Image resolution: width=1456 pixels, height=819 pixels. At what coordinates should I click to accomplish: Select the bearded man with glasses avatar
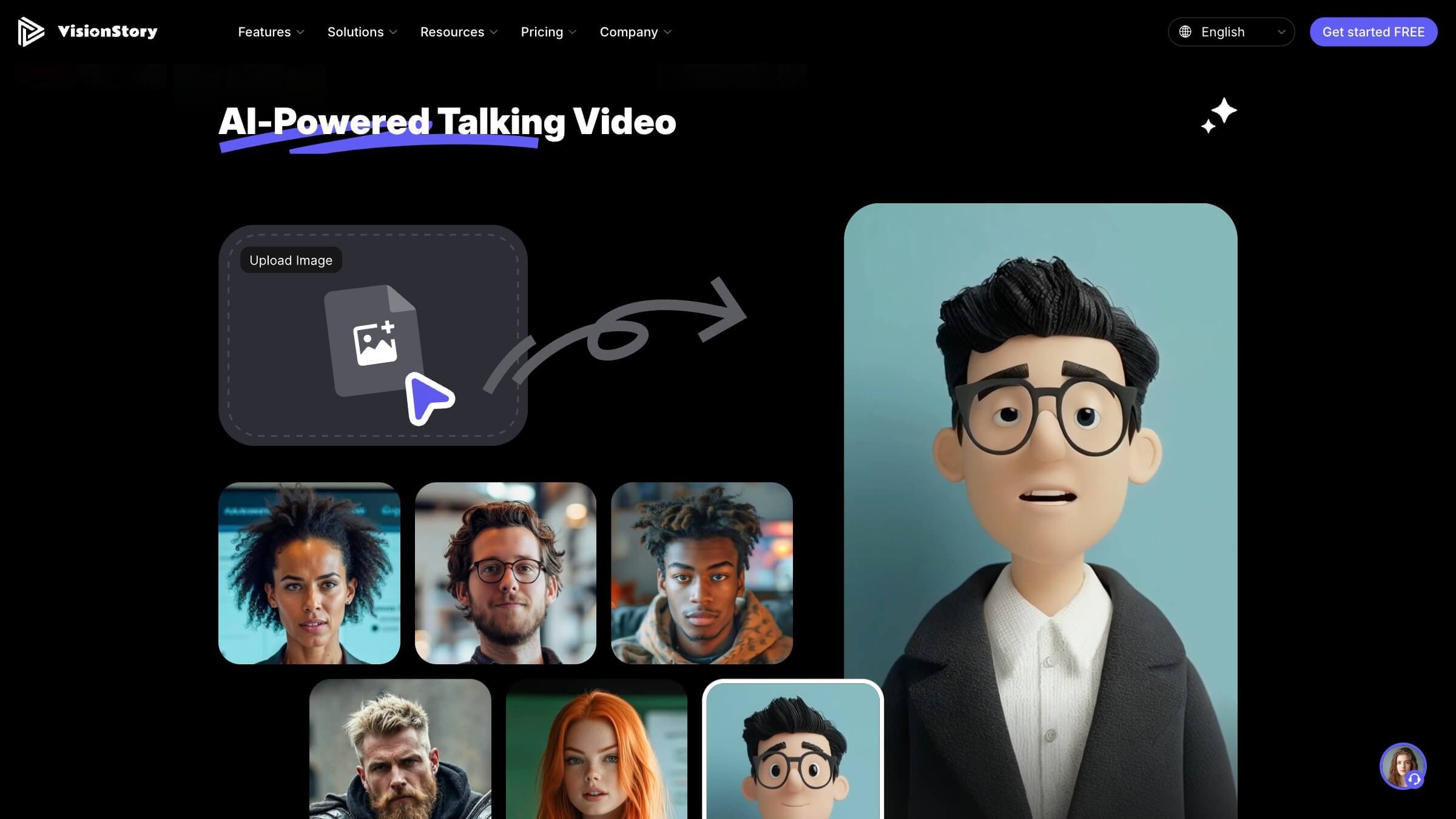click(x=505, y=573)
